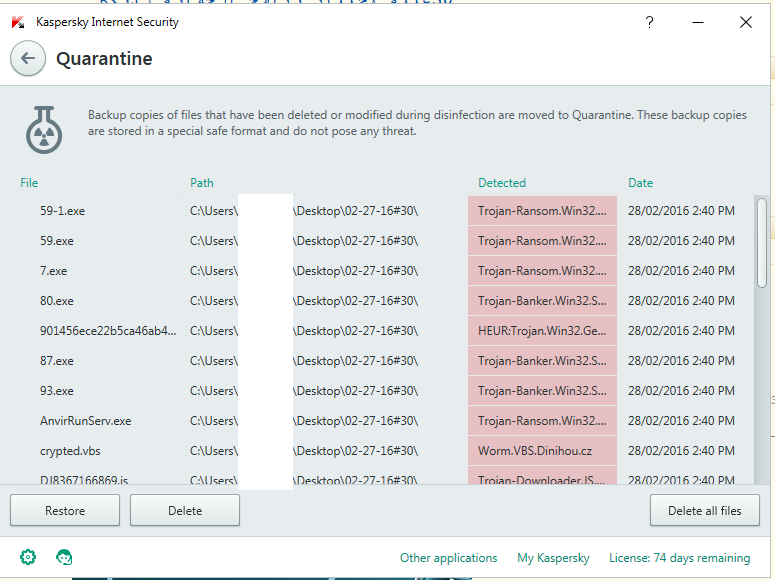Click the Kaspersky logo icon
775x580 pixels.
pos(18,22)
